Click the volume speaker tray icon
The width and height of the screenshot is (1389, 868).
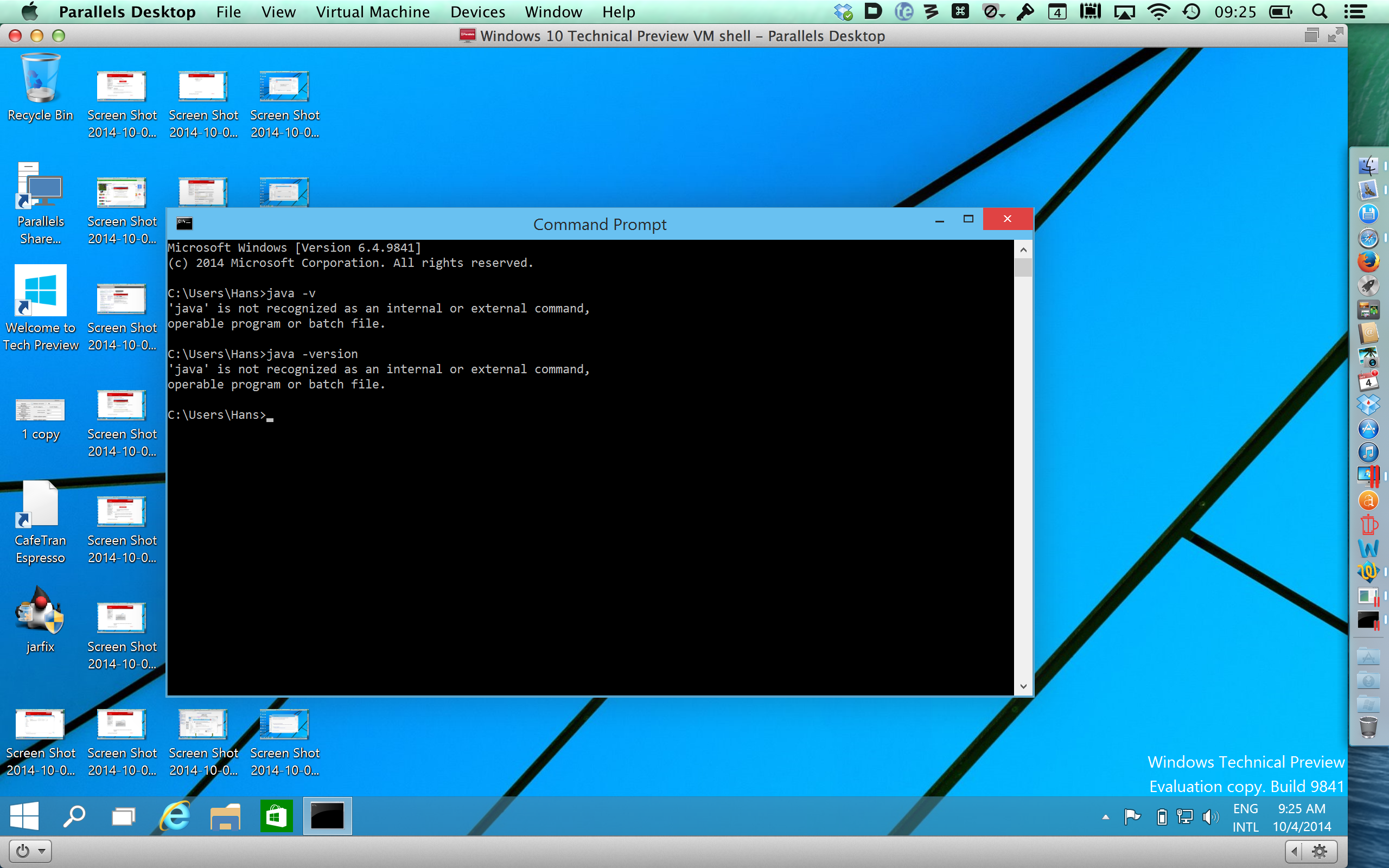coord(1209,817)
